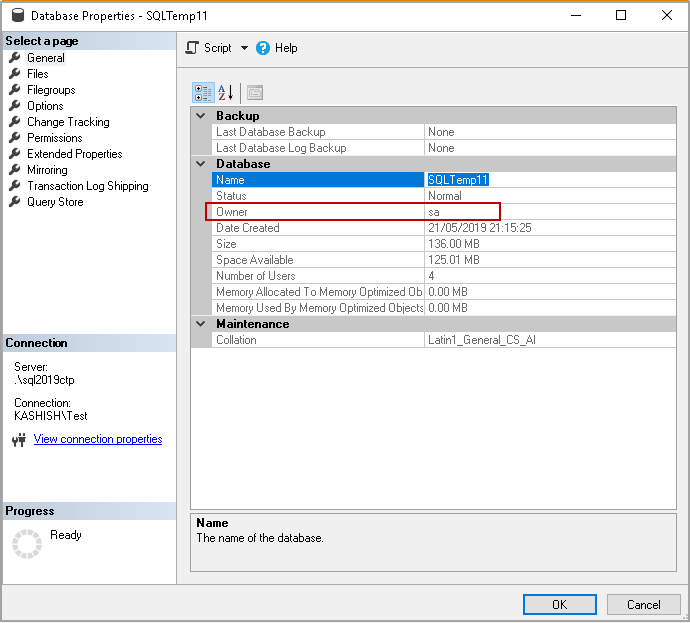Screen dimensions: 690x623
Task: Click the Help question mark icon
Action: click(x=263, y=48)
